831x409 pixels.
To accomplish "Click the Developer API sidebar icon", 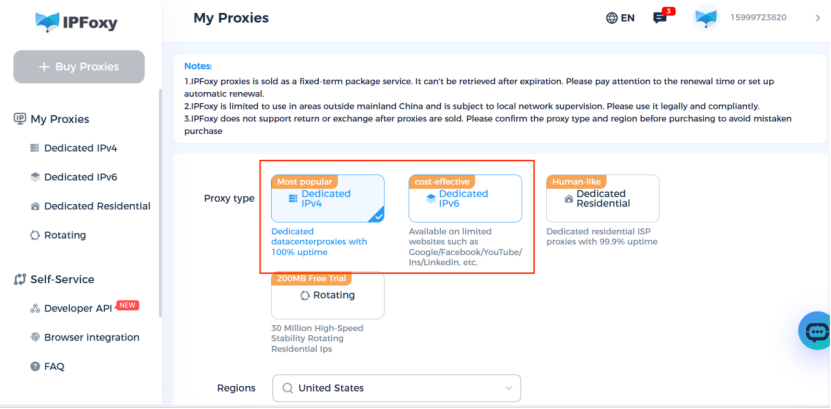I will [35, 309].
